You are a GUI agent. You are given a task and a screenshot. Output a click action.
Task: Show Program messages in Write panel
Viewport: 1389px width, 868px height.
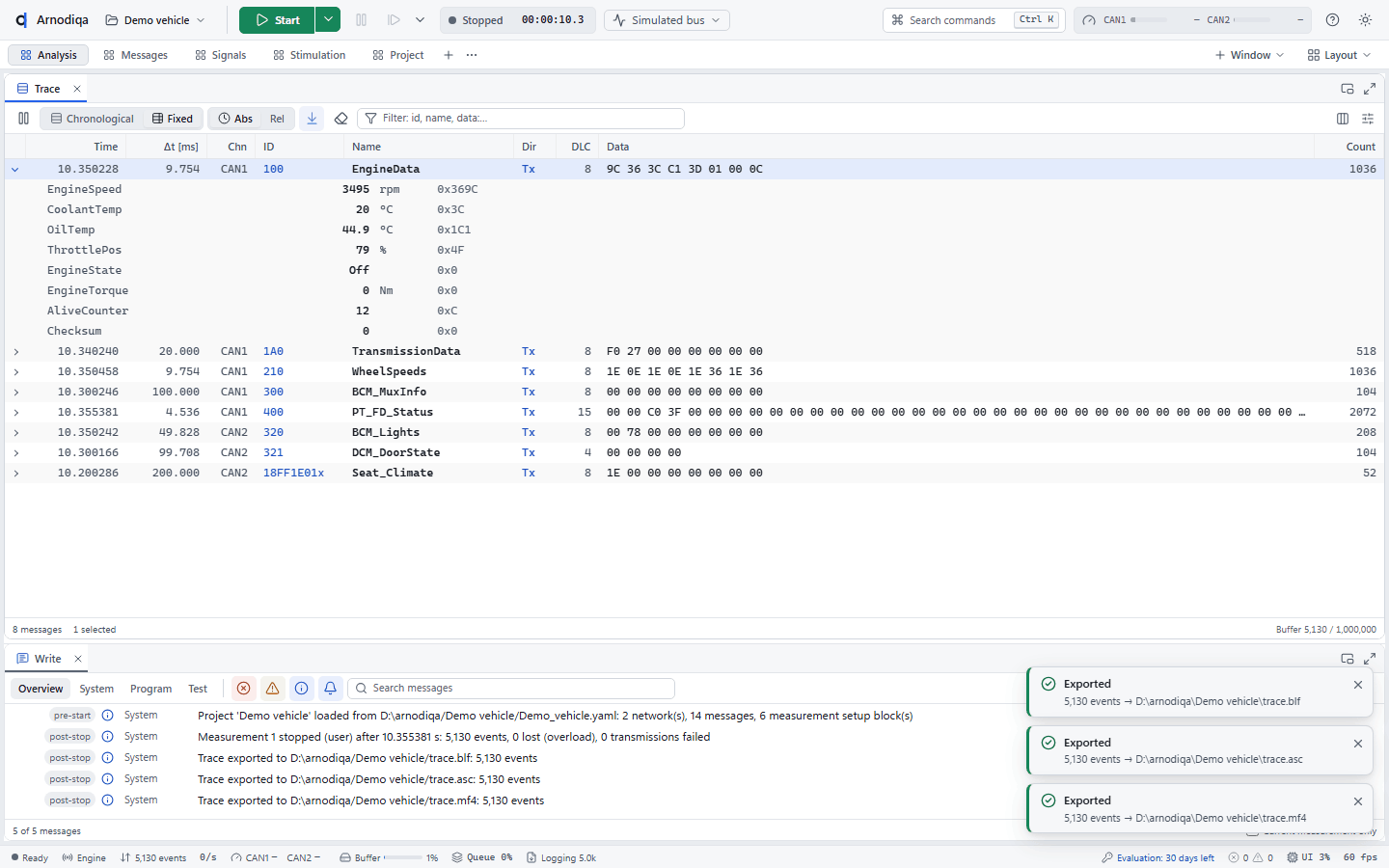pyautogui.click(x=151, y=689)
